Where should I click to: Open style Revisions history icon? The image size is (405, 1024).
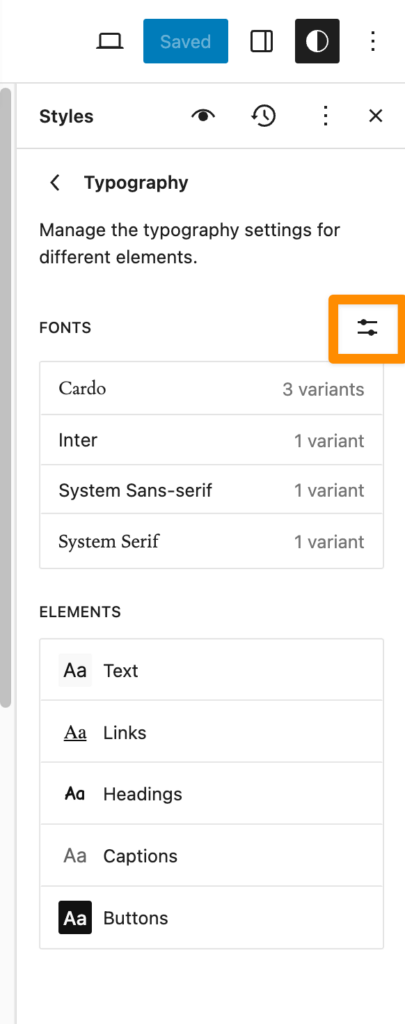click(264, 116)
